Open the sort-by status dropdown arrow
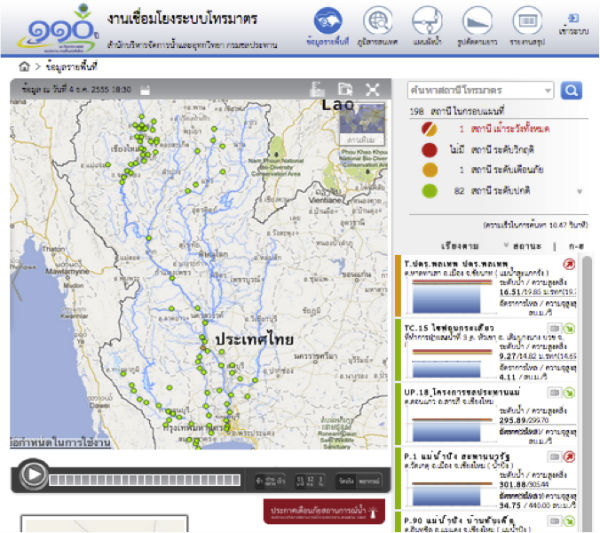Screen dimensions: 600x533 506,245
